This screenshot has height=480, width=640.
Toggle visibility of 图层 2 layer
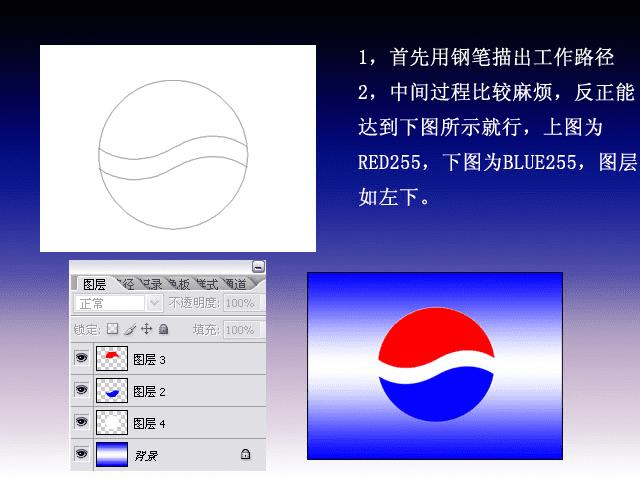click(82, 390)
